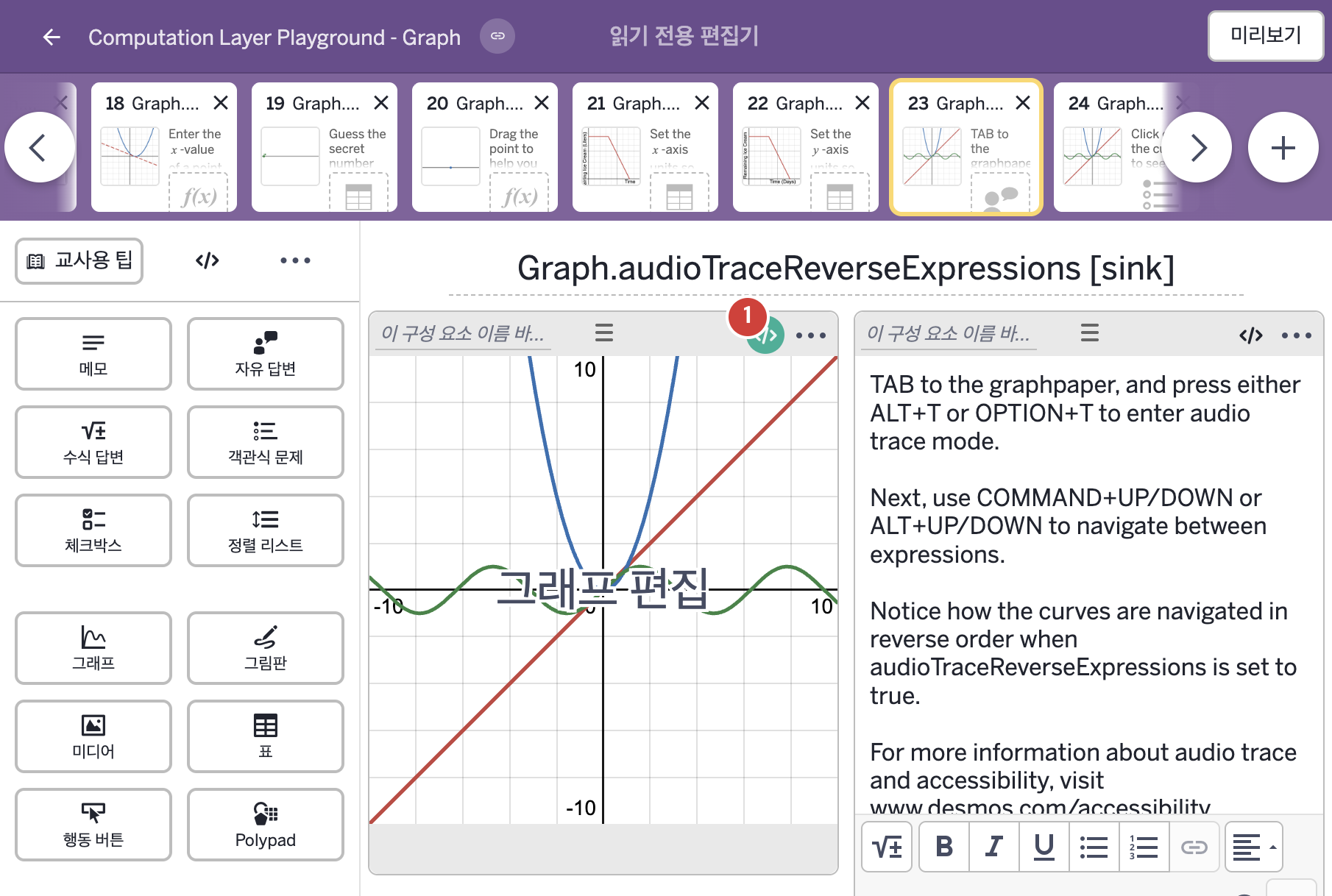Screen dimensions: 1332x896
Task: Edit graph component name field
Action: click(463, 334)
